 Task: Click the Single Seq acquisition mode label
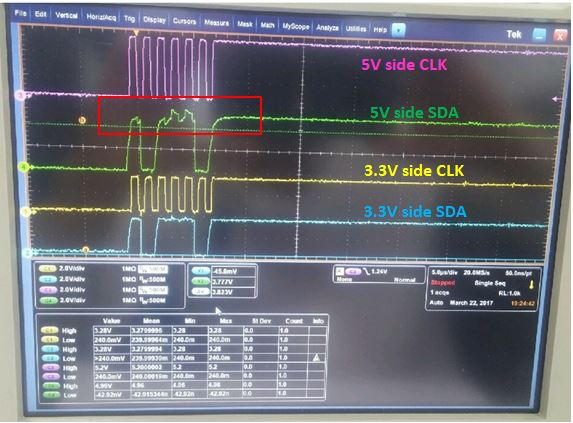[x=490, y=283]
